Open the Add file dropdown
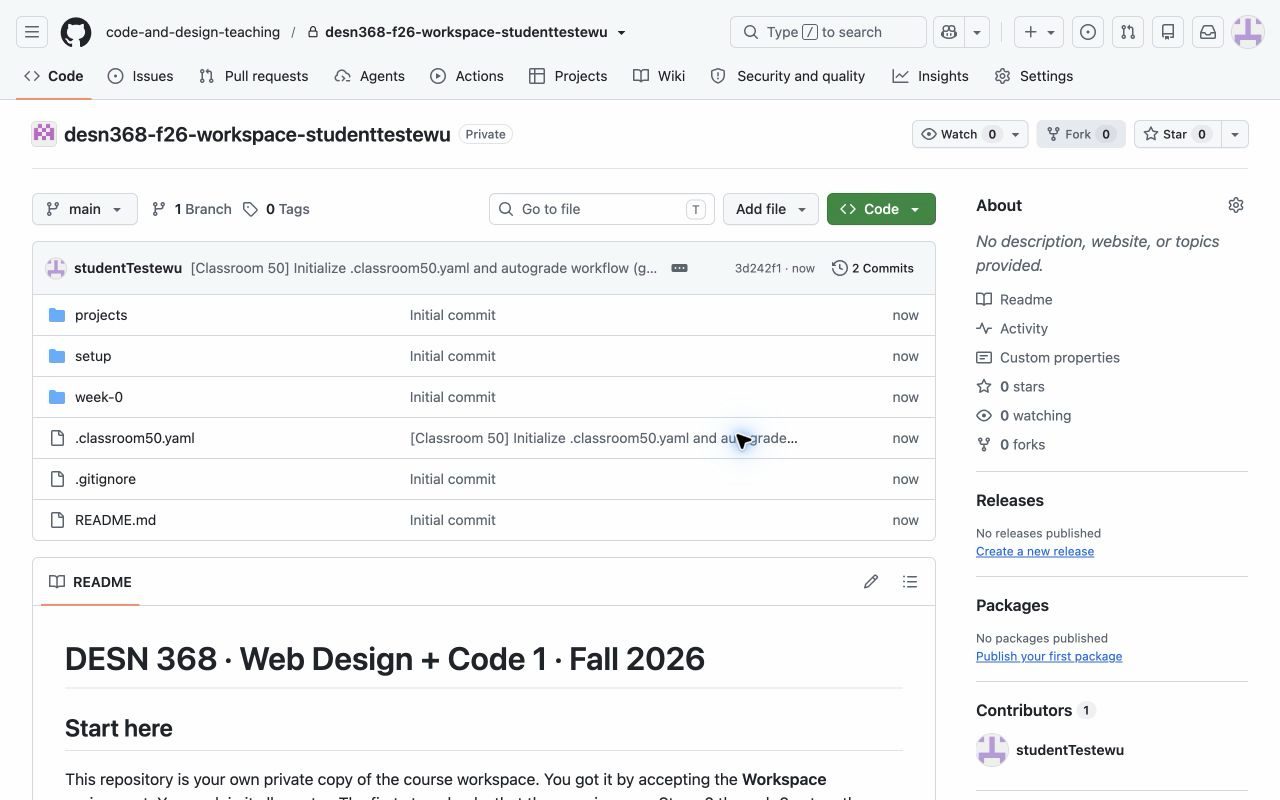Viewport: 1280px width, 800px height. pyautogui.click(x=771, y=209)
